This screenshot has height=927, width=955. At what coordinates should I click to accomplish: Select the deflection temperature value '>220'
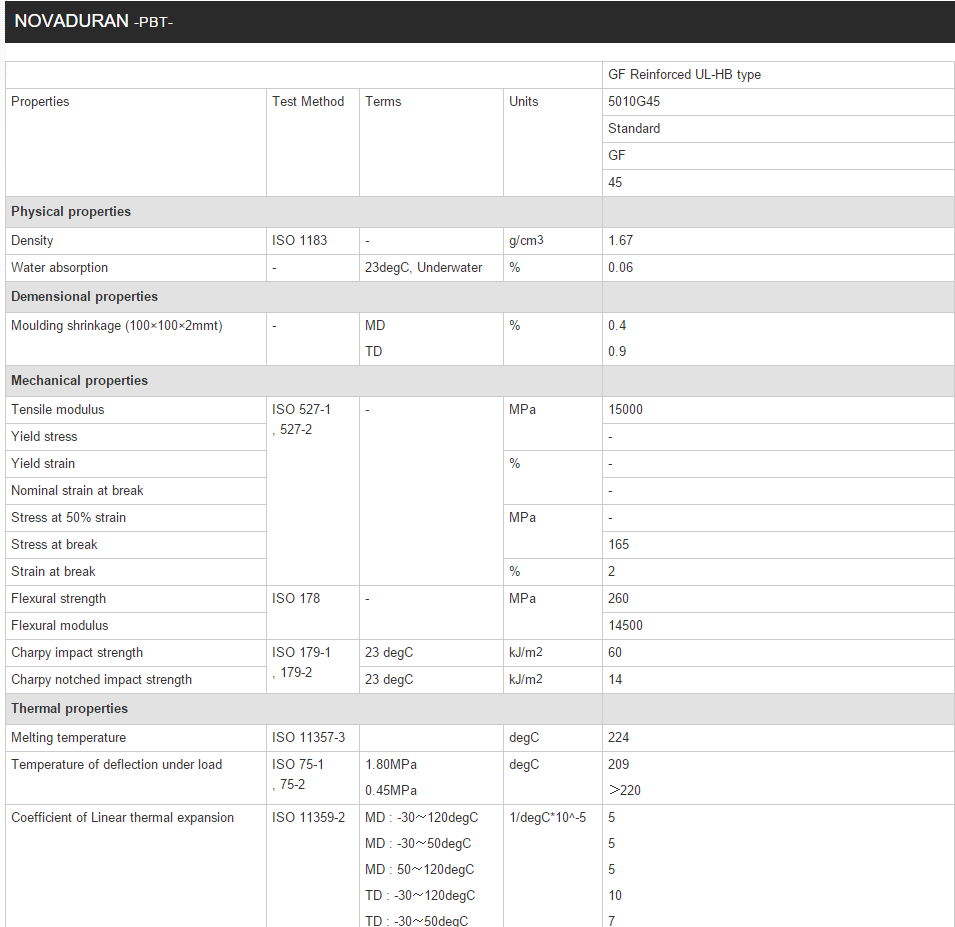pyautogui.click(x=624, y=791)
